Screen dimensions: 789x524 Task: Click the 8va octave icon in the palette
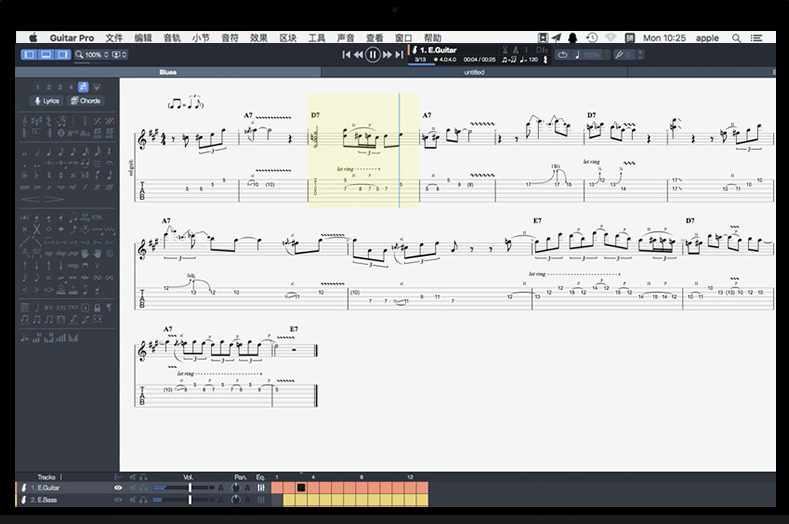pyautogui.click(x=73, y=133)
